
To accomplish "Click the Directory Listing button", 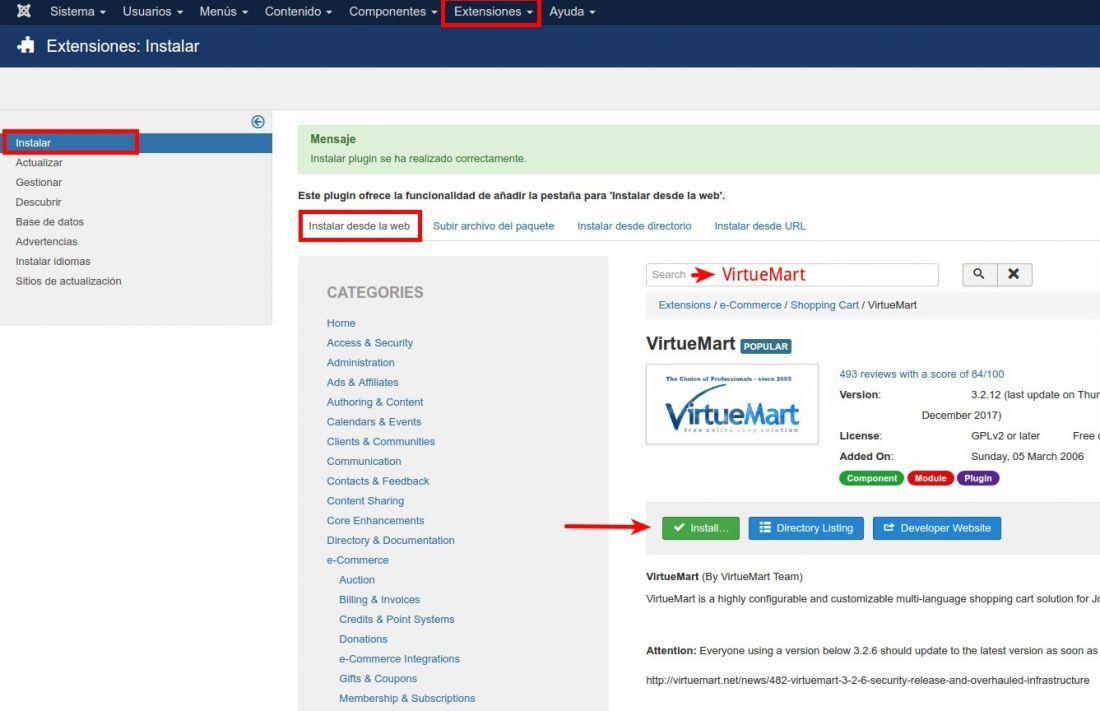I will 805,528.
